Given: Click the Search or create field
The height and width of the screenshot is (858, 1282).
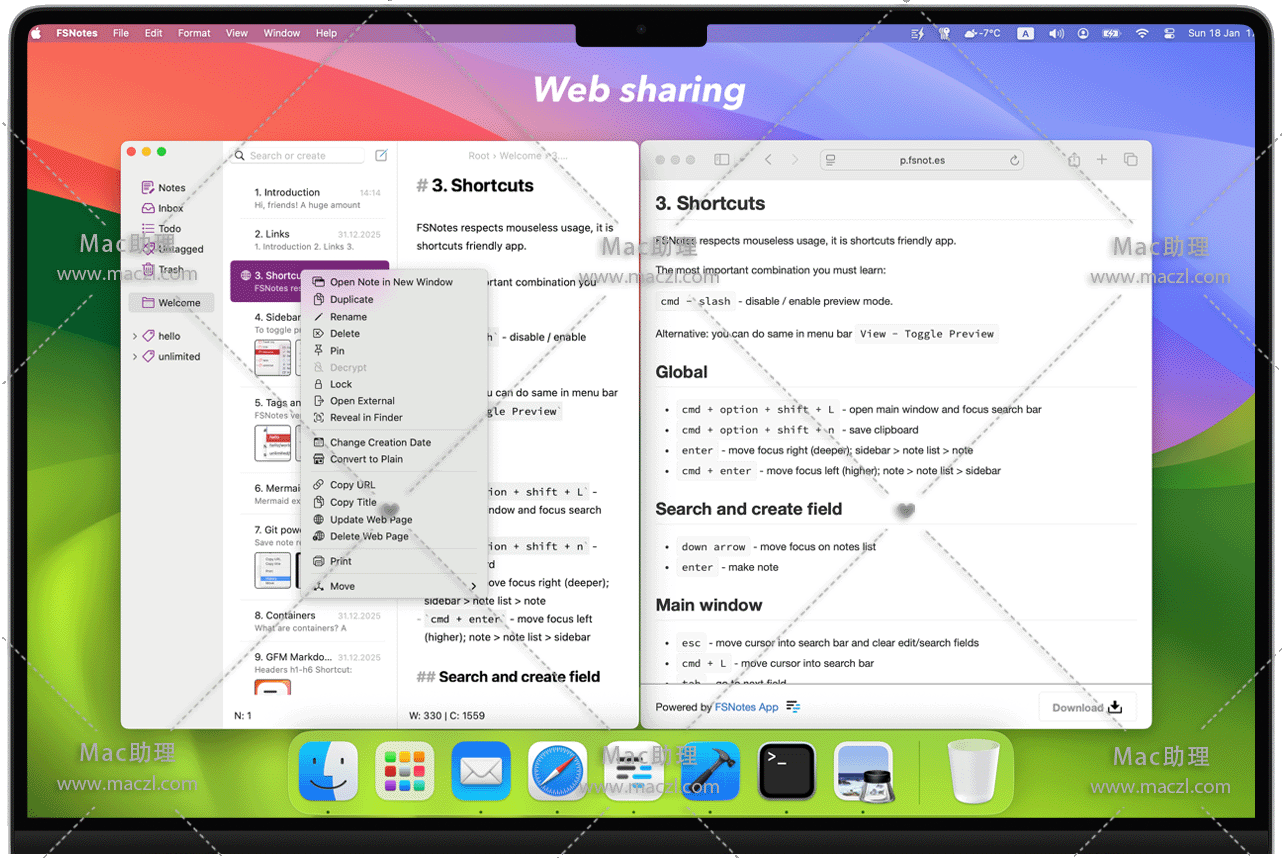Looking at the screenshot, I should pos(300,156).
